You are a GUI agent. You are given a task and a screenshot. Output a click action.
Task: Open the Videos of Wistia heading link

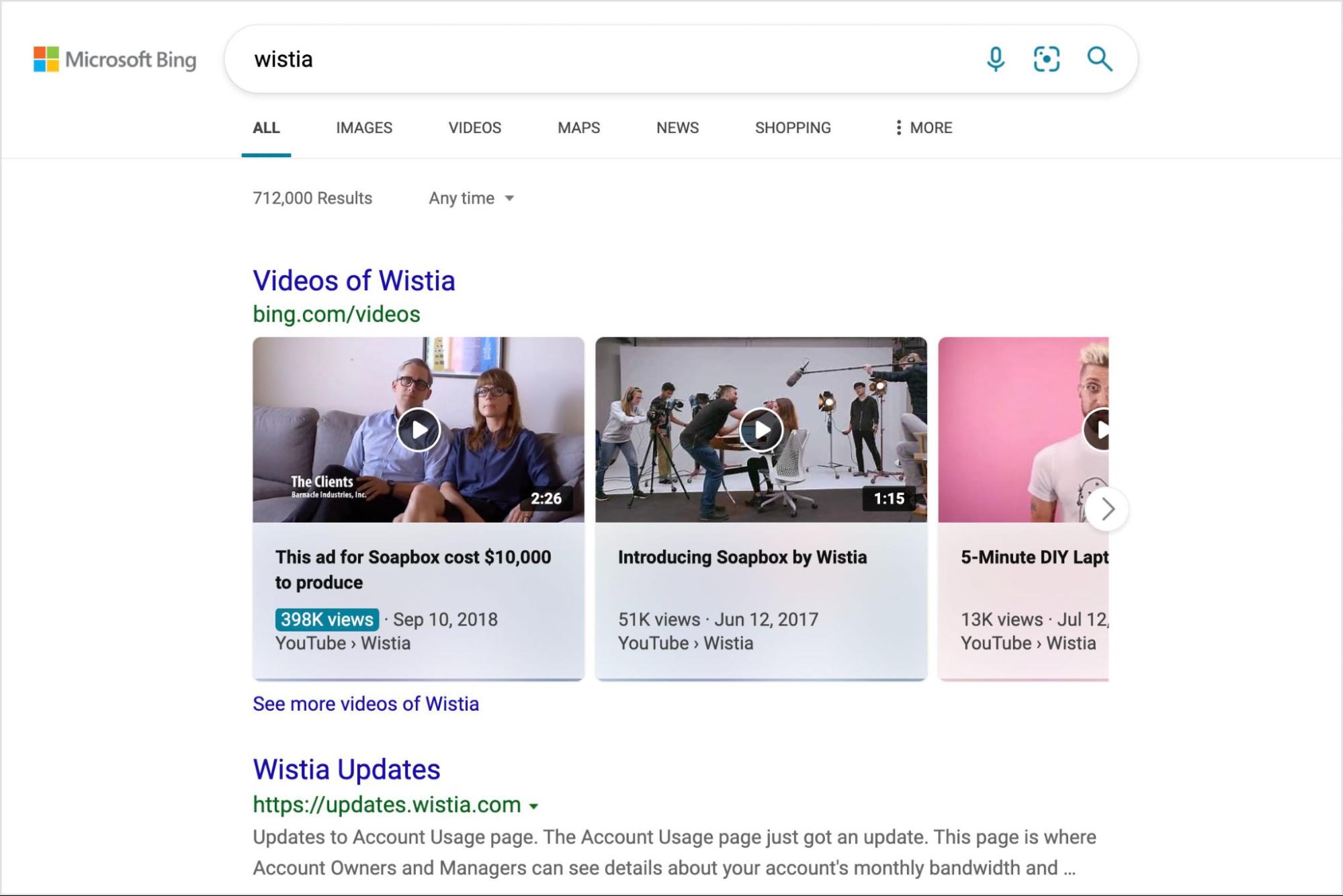pyautogui.click(x=354, y=281)
